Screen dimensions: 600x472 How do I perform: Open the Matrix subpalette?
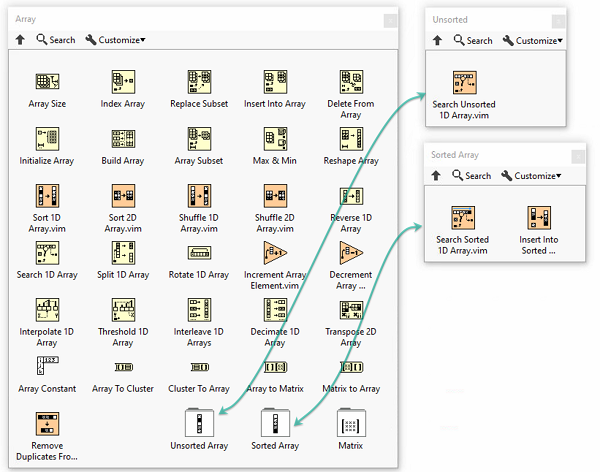351,423
